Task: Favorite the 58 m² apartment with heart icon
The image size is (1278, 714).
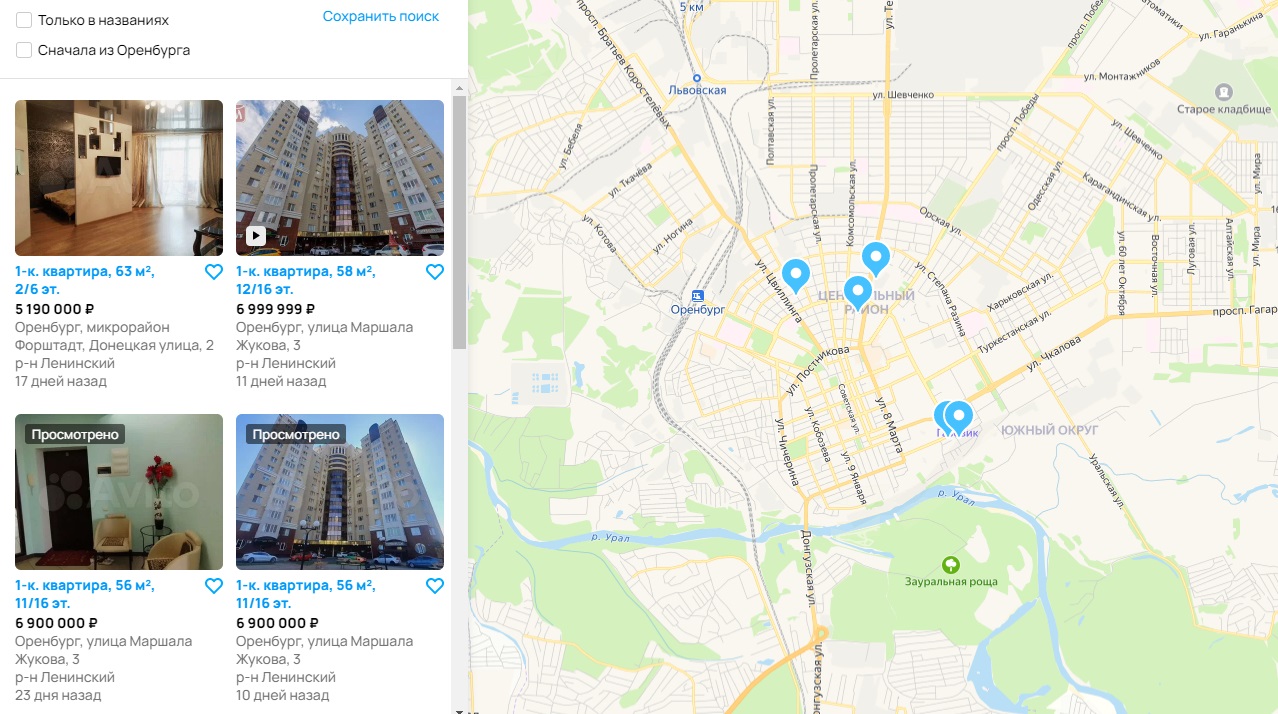Action: tap(434, 272)
